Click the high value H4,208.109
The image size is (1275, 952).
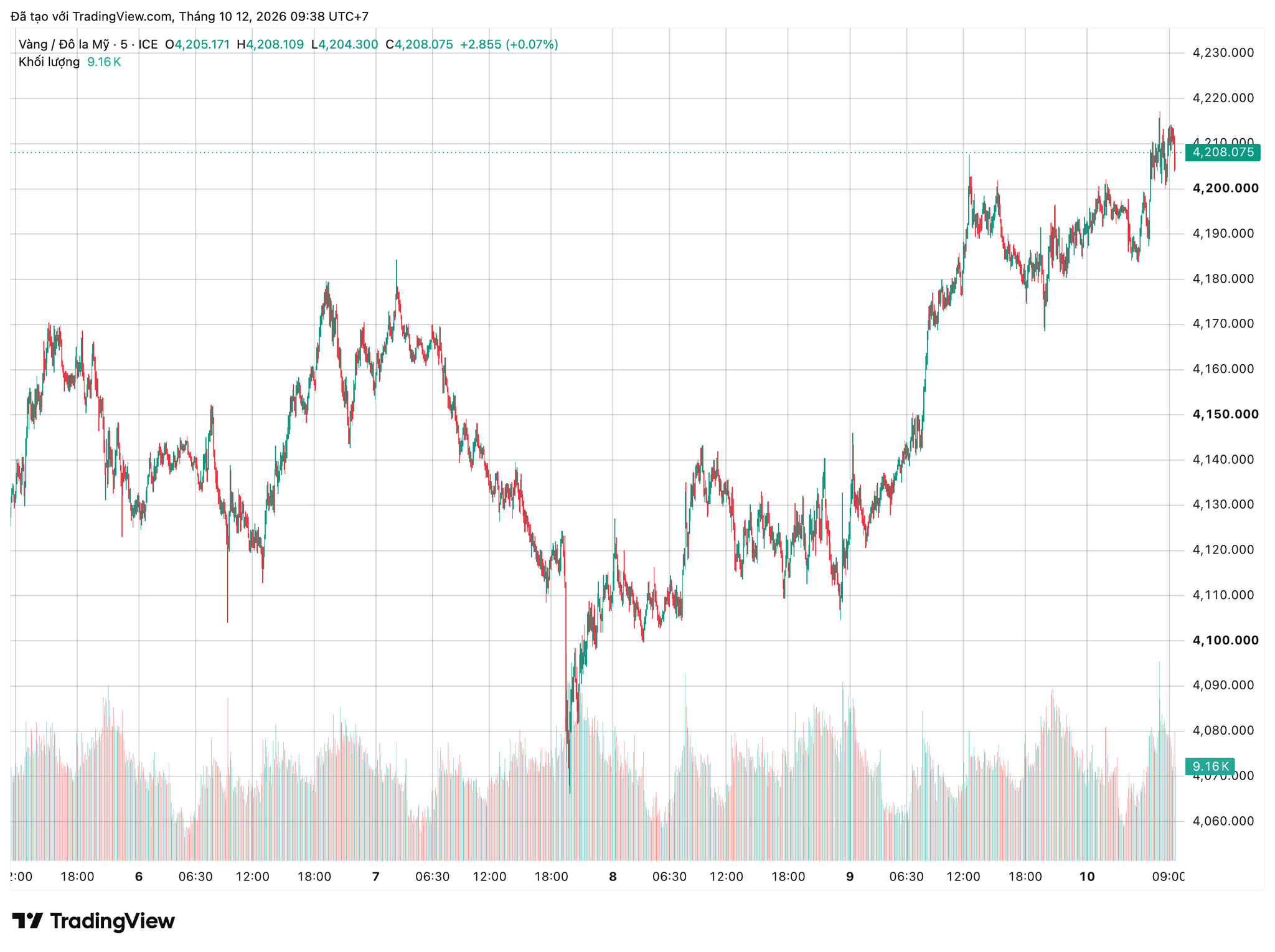pos(270,44)
